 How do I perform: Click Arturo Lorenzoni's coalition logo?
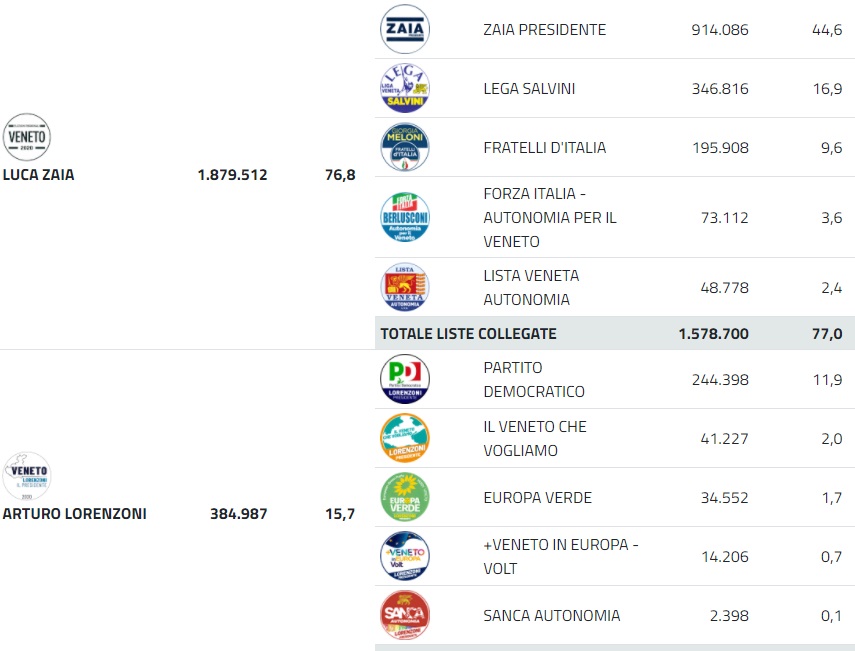27,476
